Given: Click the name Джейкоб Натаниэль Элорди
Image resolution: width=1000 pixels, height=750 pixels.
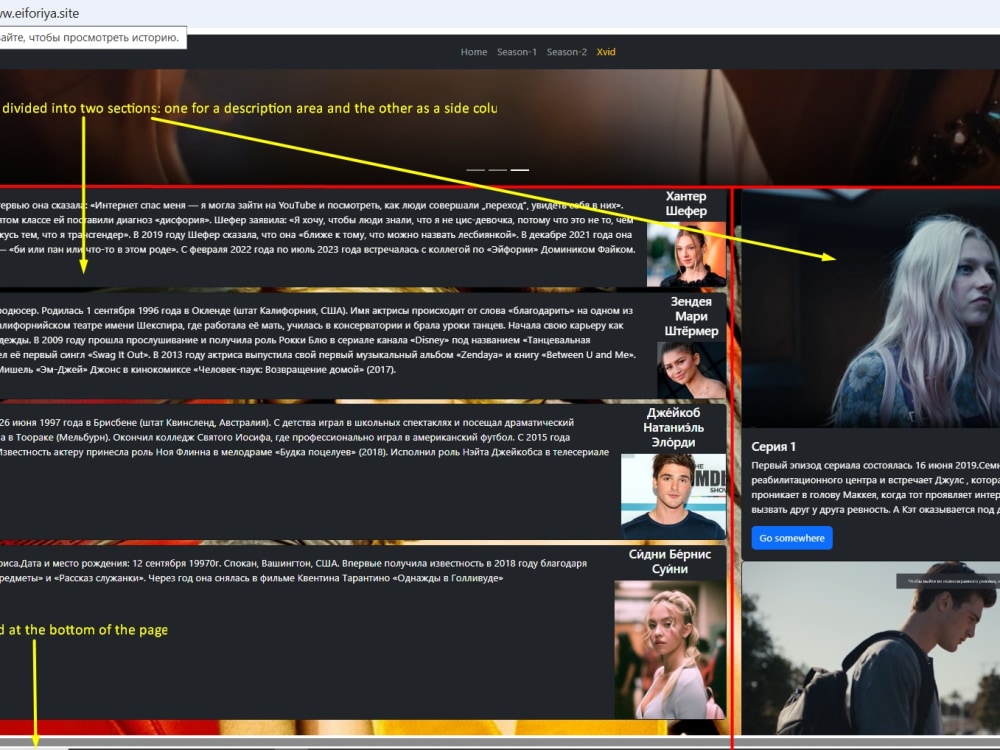Looking at the screenshot, I should click(673, 427).
